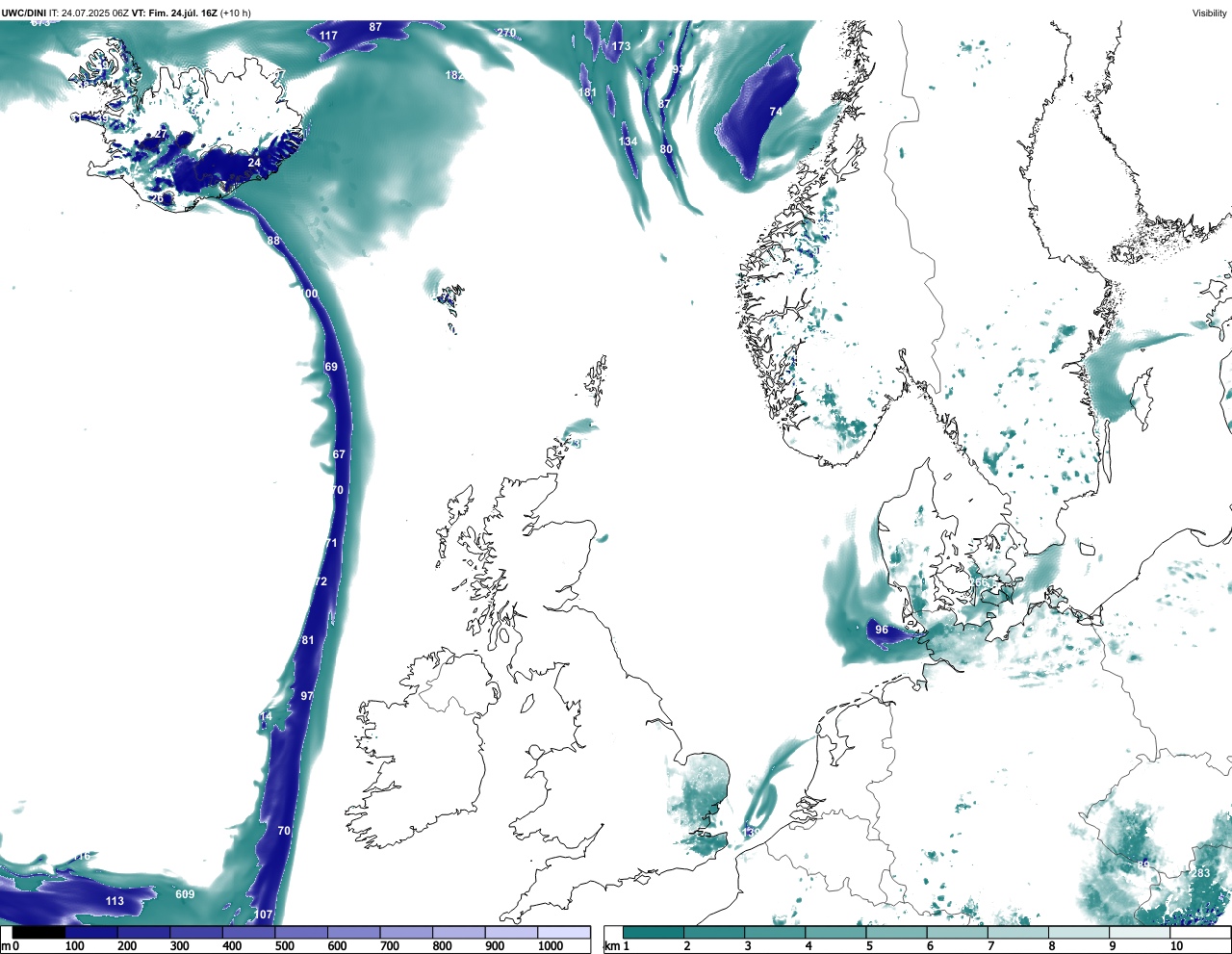1232x954 pixels.
Task: Click the '283' value at bottom right
Action: [x=1201, y=873]
